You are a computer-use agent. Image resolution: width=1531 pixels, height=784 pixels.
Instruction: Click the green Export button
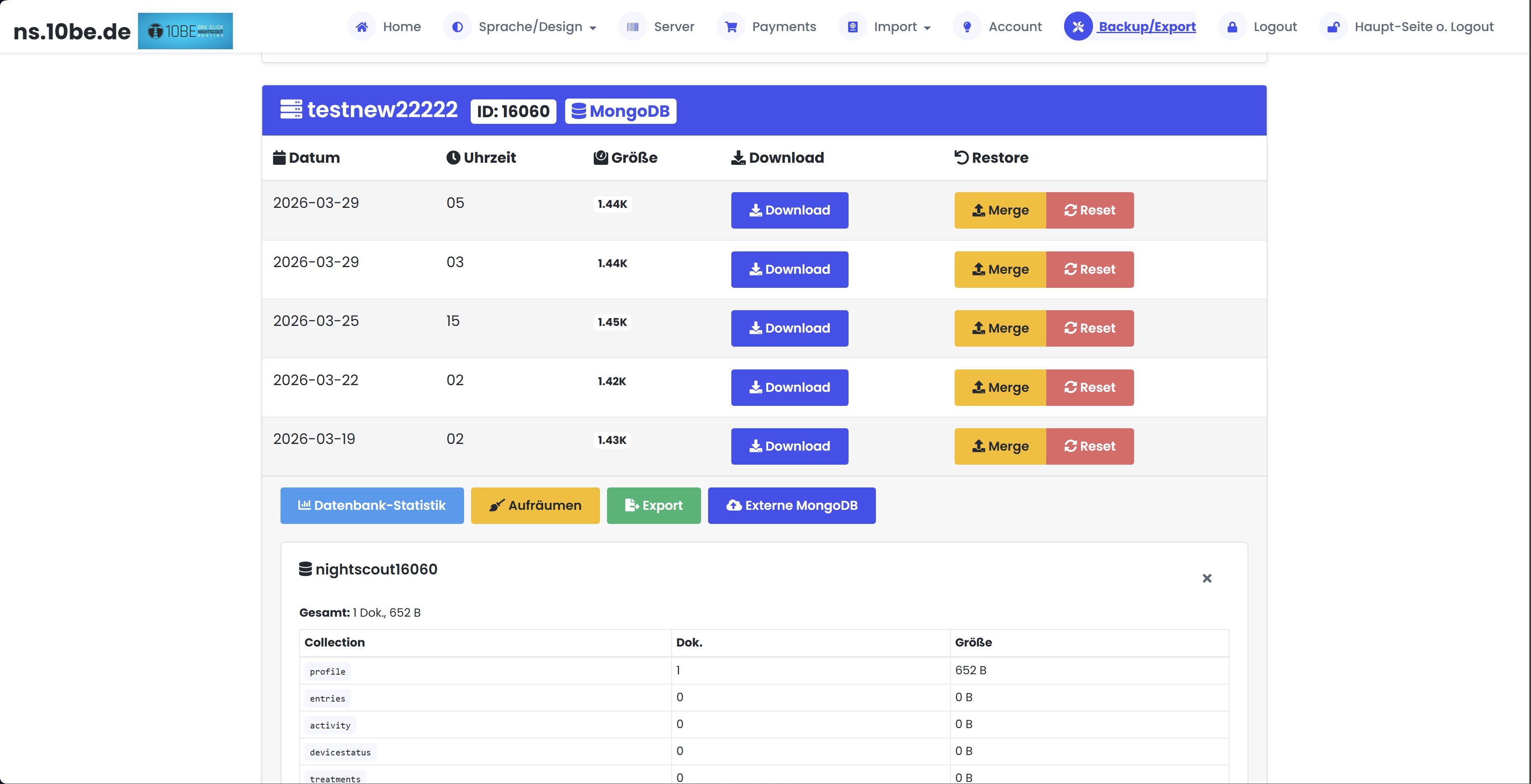pyautogui.click(x=653, y=505)
